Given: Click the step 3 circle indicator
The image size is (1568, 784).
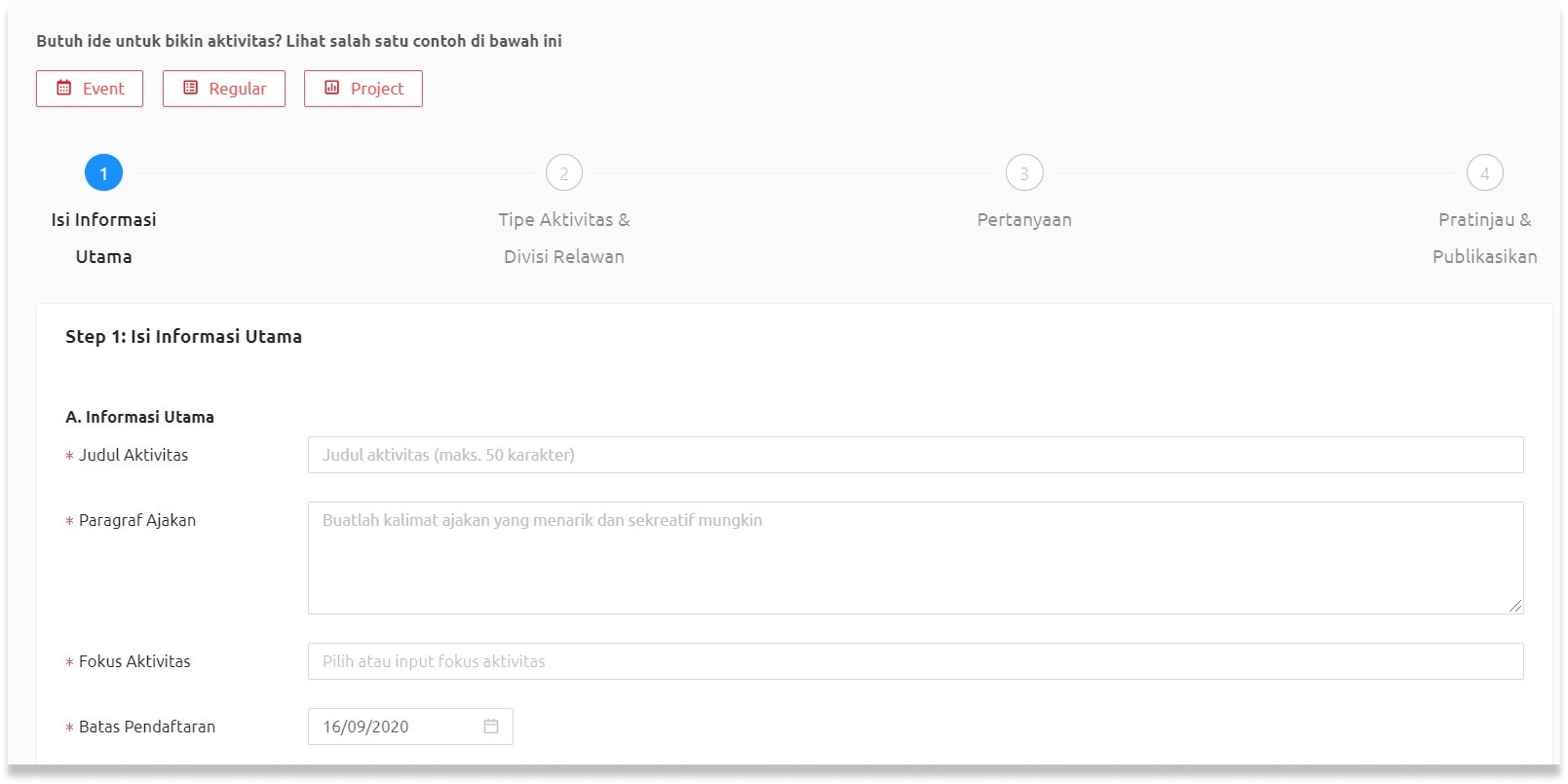Looking at the screenshot, I should 1024,173.
